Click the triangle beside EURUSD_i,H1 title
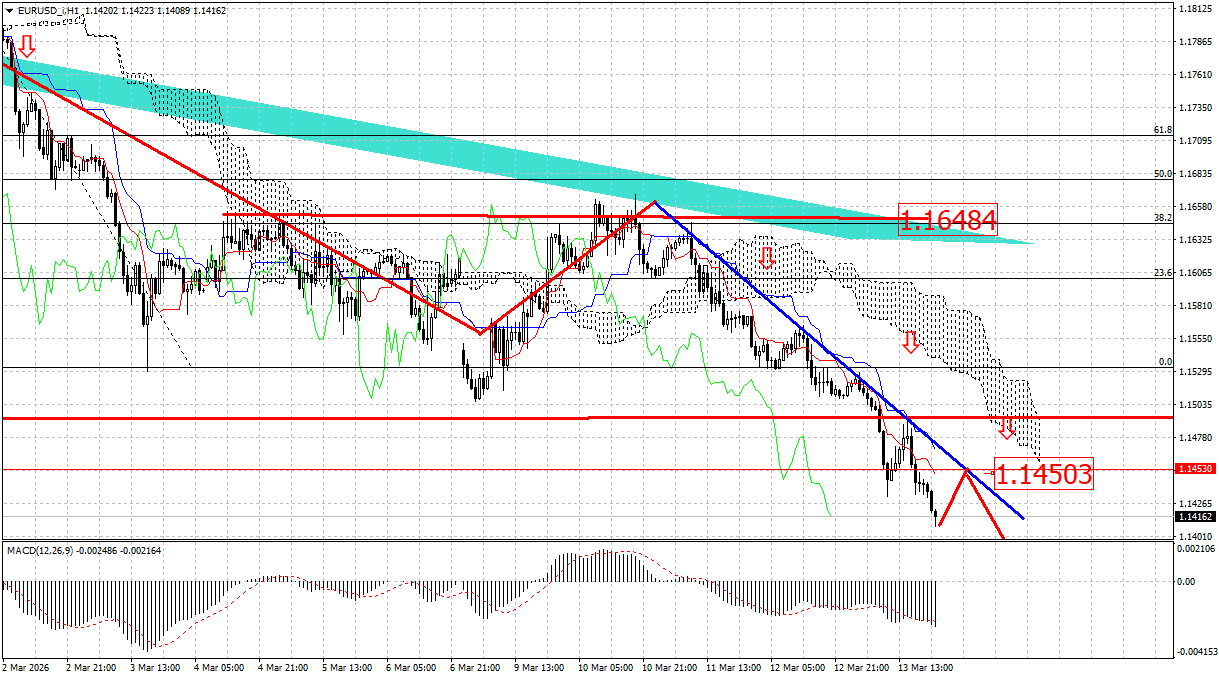This screenshot has width=1219, height=679. point(9,9)
